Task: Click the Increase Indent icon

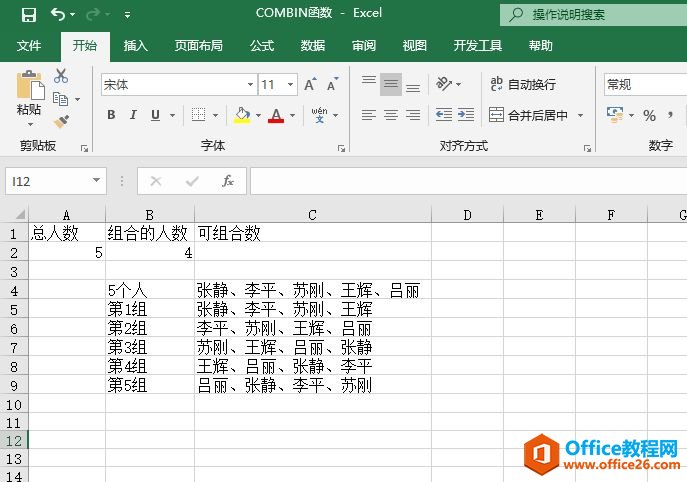Action: click(465, 115)
